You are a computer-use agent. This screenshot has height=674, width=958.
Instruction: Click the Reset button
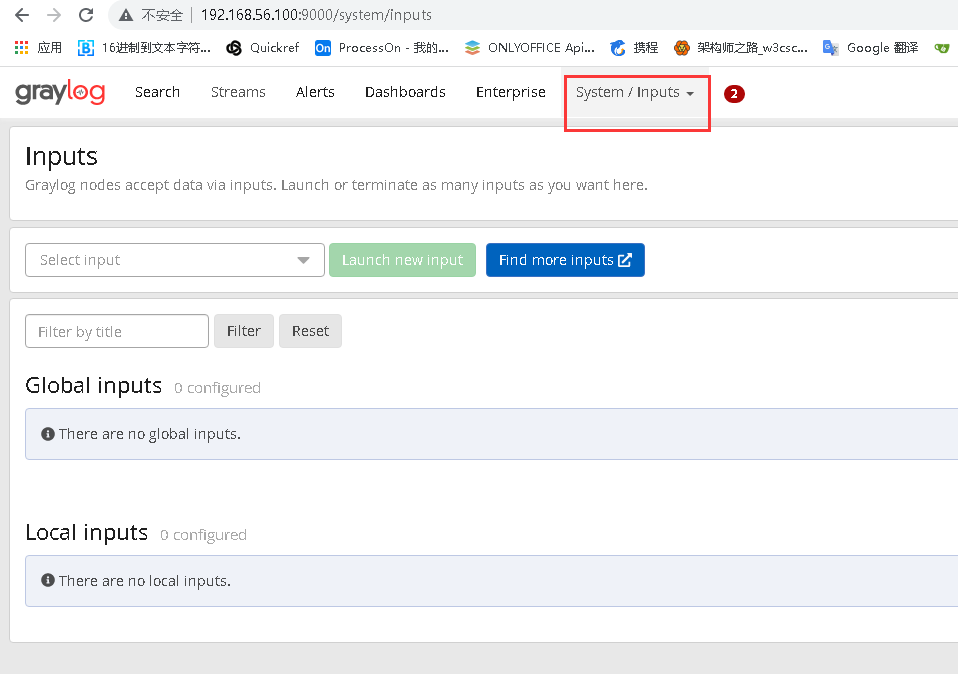tap(310, 330)
